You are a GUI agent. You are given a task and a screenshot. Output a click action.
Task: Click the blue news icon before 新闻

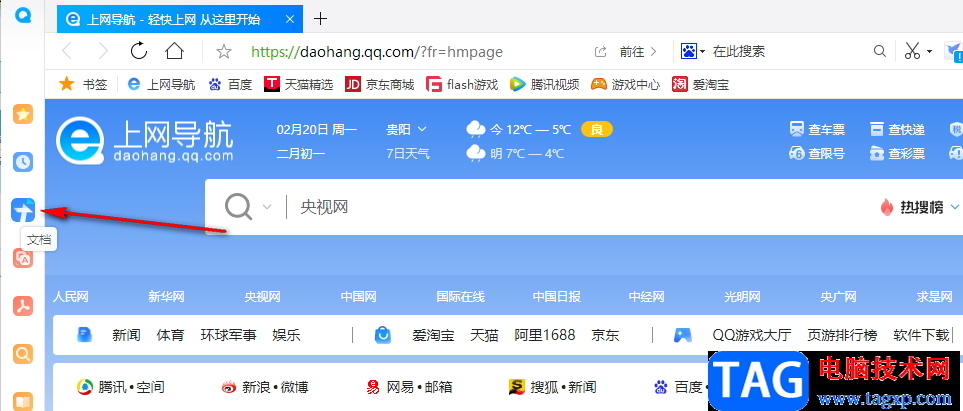[84, 335]
